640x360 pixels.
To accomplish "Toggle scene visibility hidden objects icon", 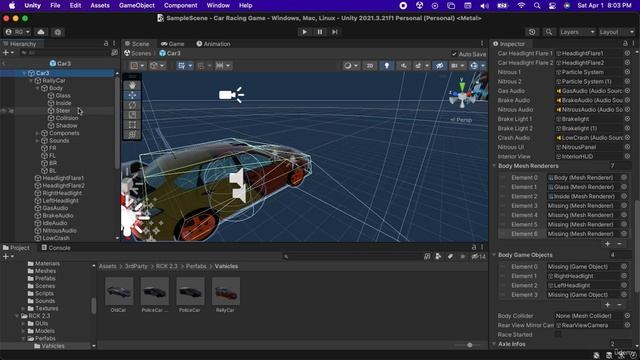I will point(440,65).
